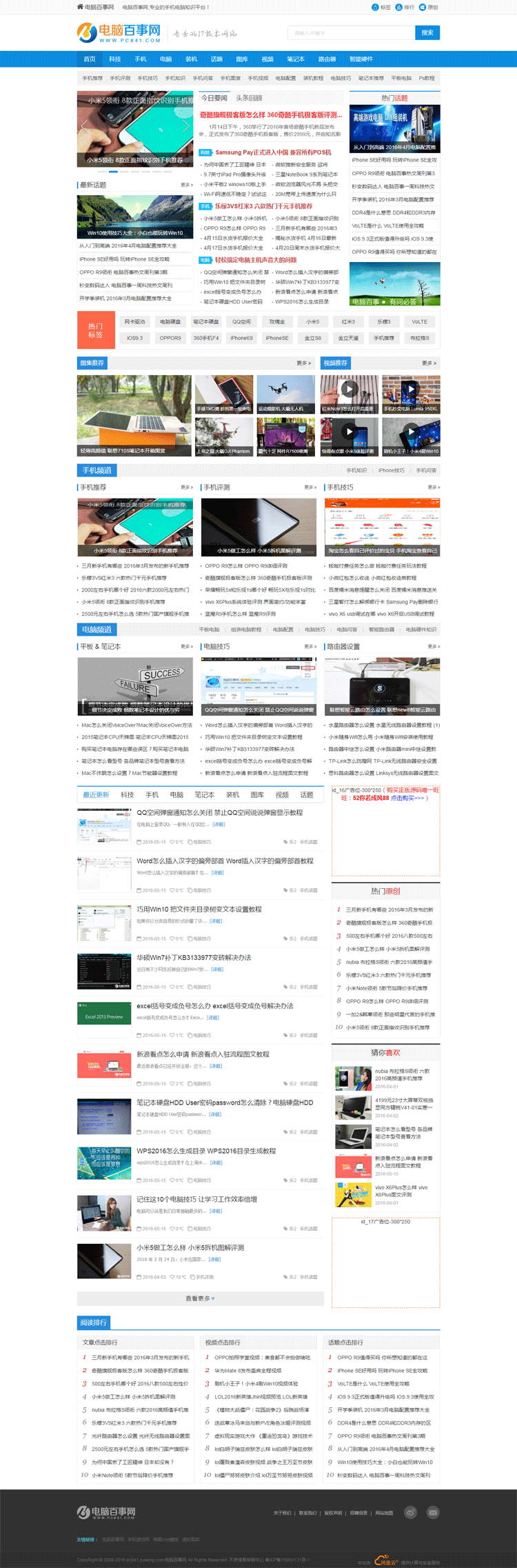Click the 科技 category badge beside Samsung Pay headline

pos(205,152)
